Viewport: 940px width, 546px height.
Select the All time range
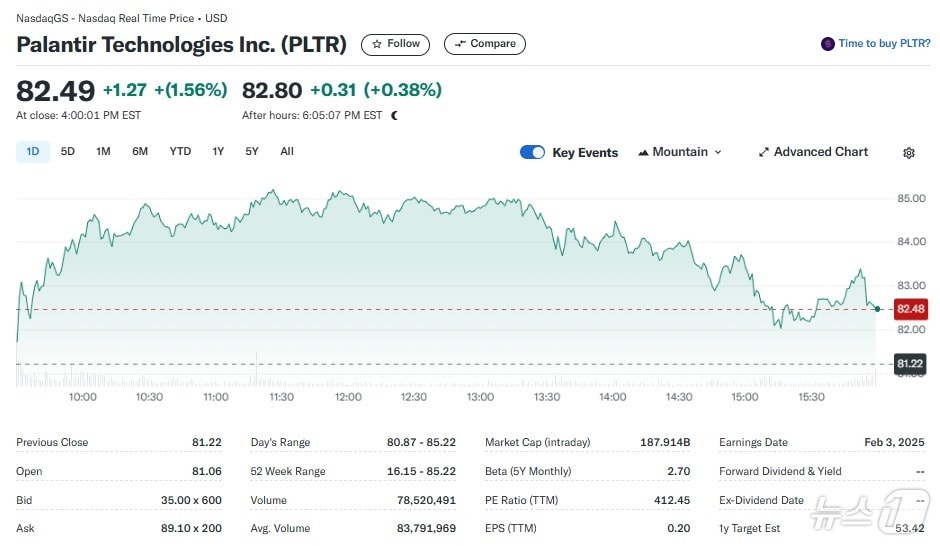pos(287,152)
